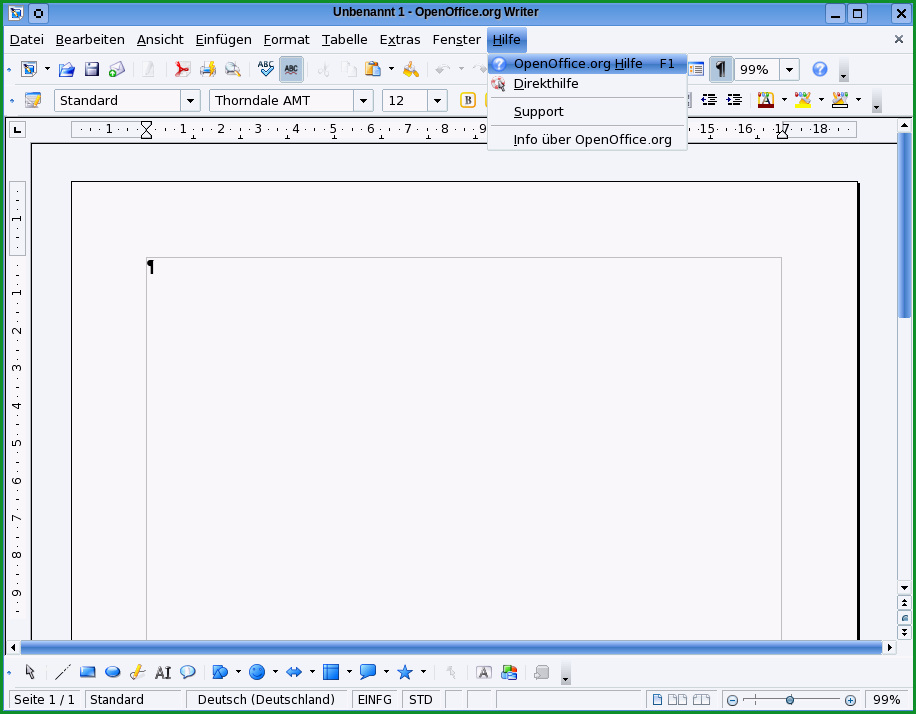Toggle AutoSpellcheck button
Screen dimensions: 916x714
pos(291,70)
